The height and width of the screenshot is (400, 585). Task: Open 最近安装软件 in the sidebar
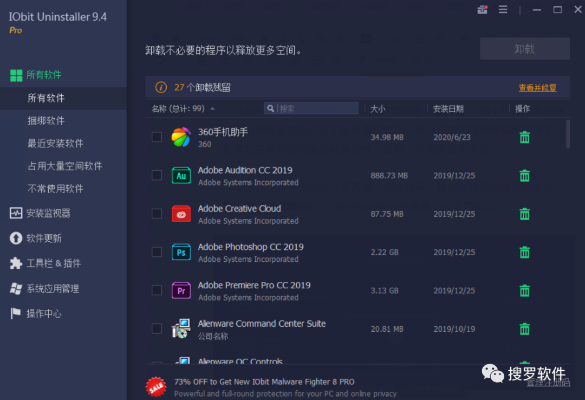click(x=55, y=143)
